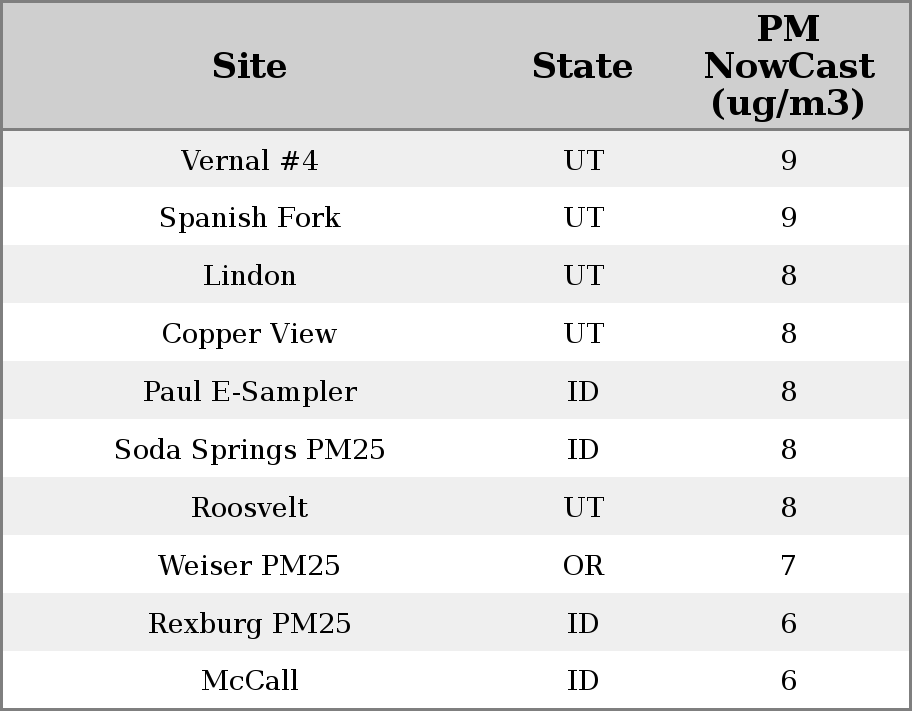Select the Paul E-Sampler row name

[x=249, y=392]
